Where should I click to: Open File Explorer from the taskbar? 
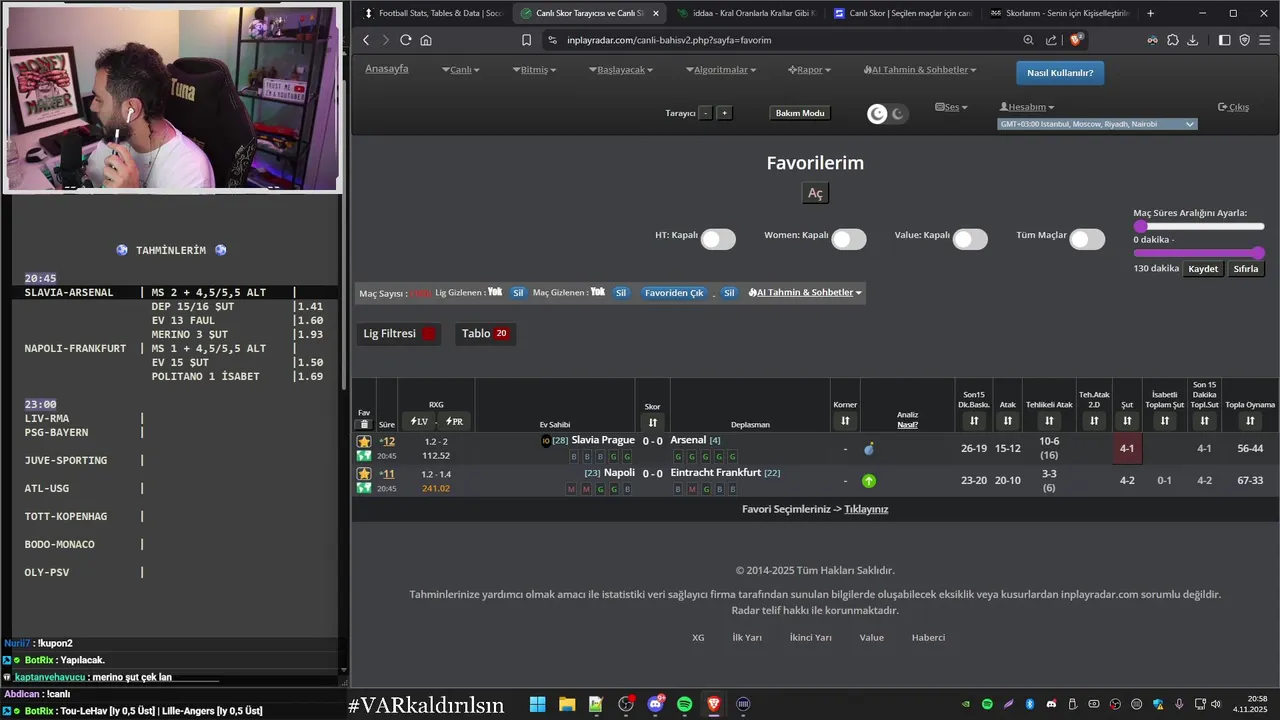[567, 704]
